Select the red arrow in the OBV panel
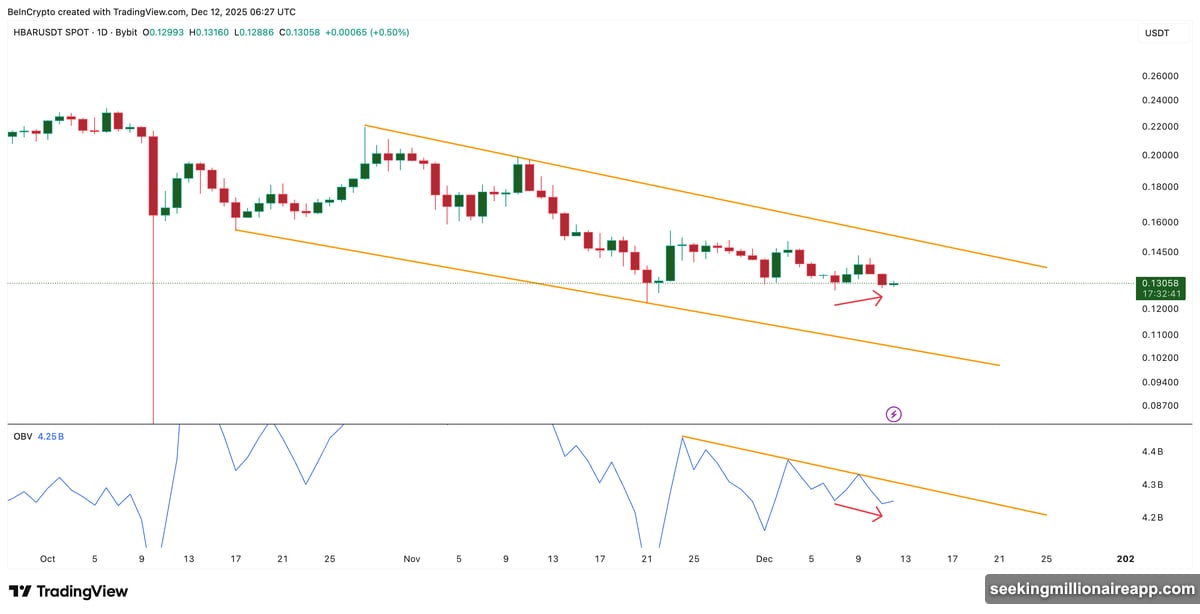Viewport: 1200px width, 614px height. (x=858, y=511)
